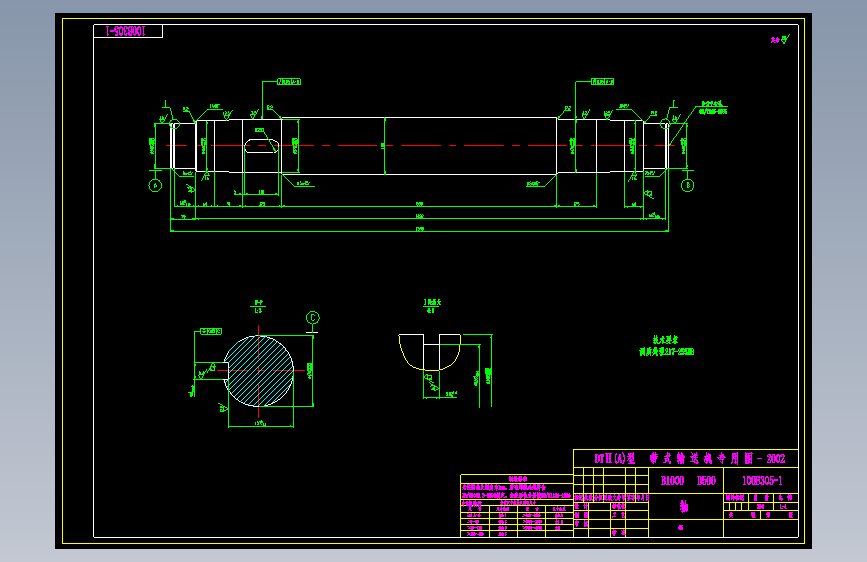Screen dimensions: 867x562
Task: Click the overall length dimension line under the shaft
Action: point(420,231)
